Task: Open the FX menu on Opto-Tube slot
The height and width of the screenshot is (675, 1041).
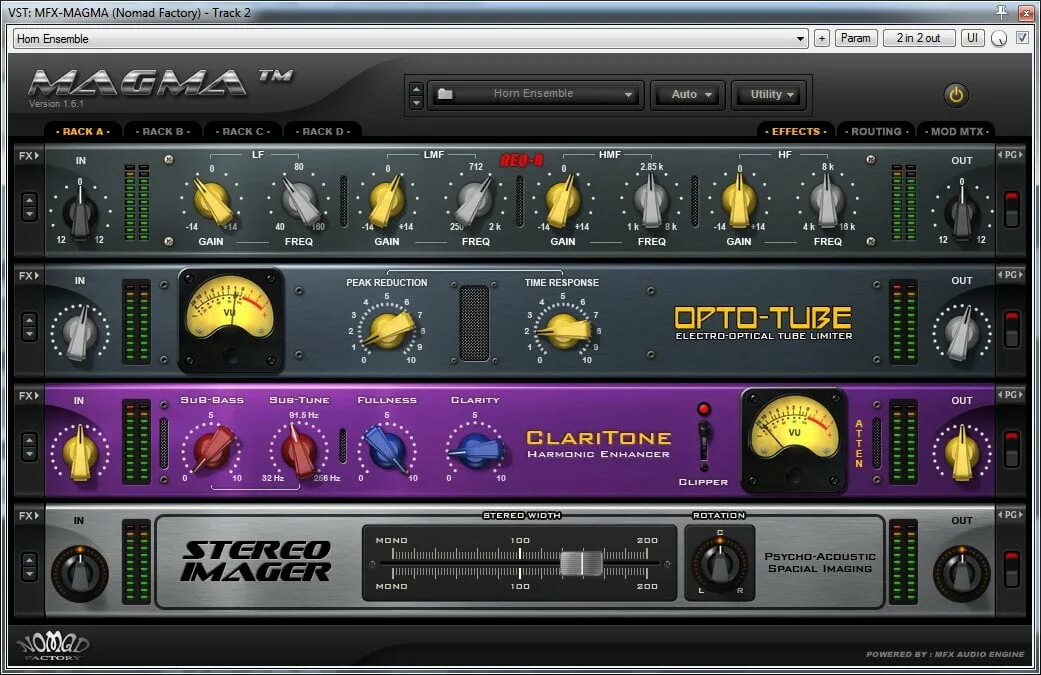Action: click(29, 275)
